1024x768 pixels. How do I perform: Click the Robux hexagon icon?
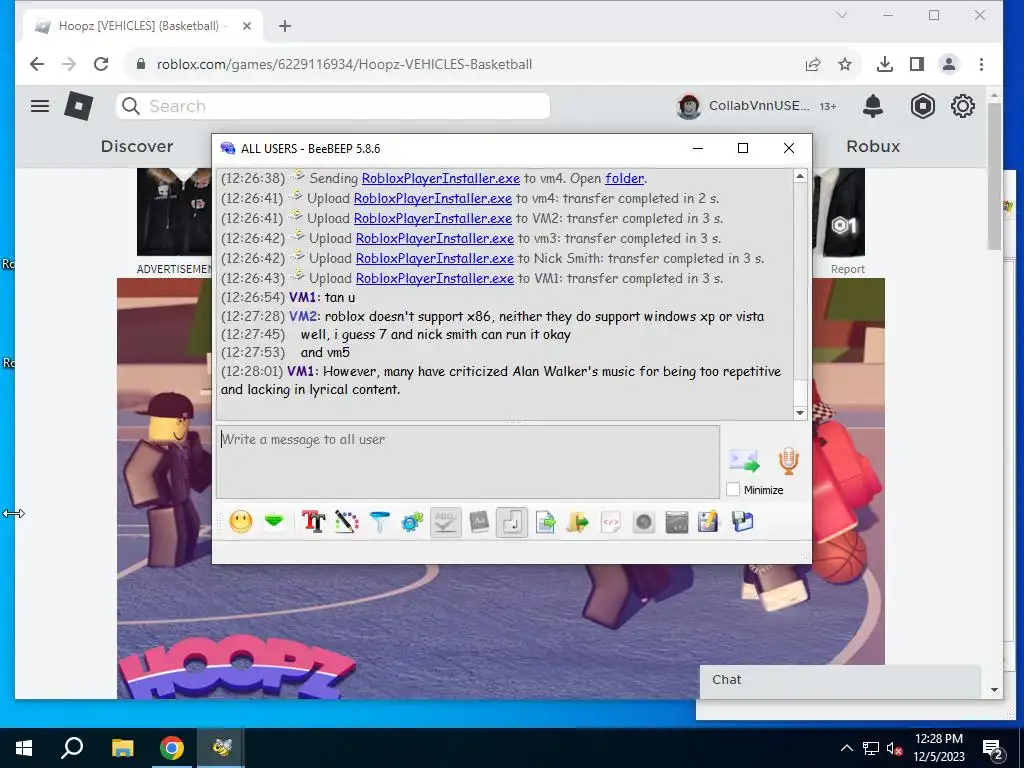click(x=923, y=106)
